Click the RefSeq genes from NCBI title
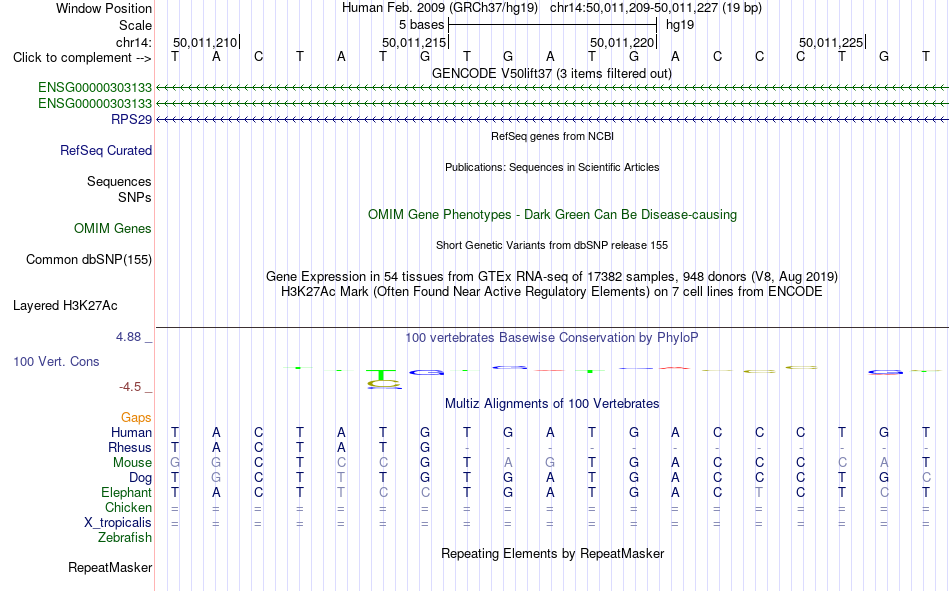 point(552,136)
